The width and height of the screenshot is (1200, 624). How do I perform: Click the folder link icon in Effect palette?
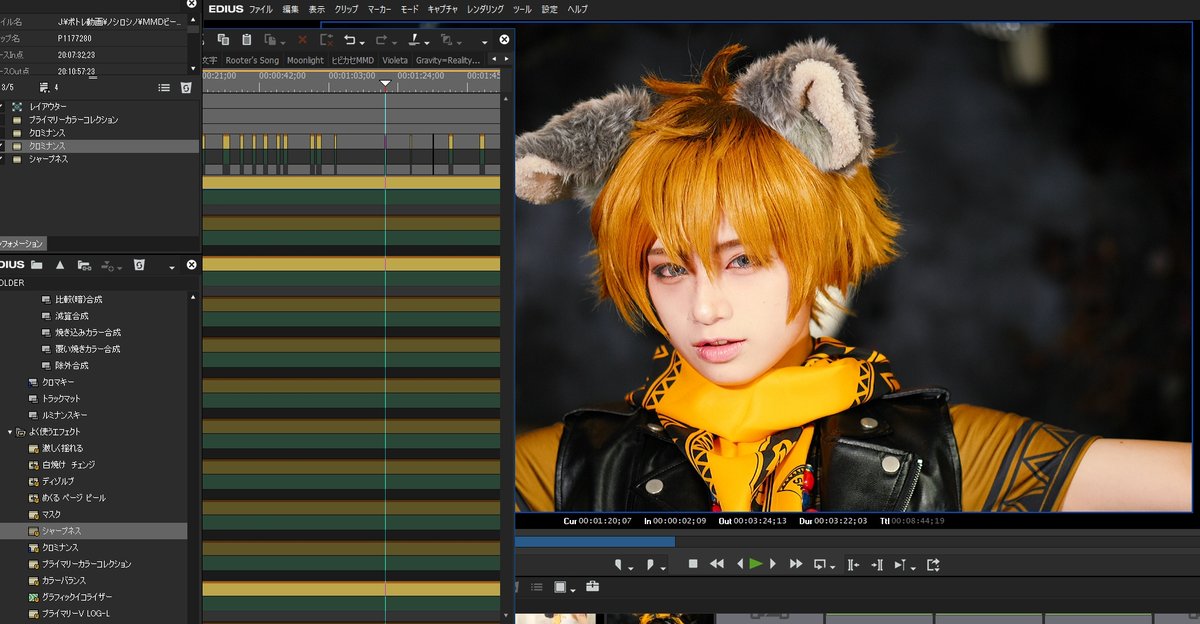(84, 265)
